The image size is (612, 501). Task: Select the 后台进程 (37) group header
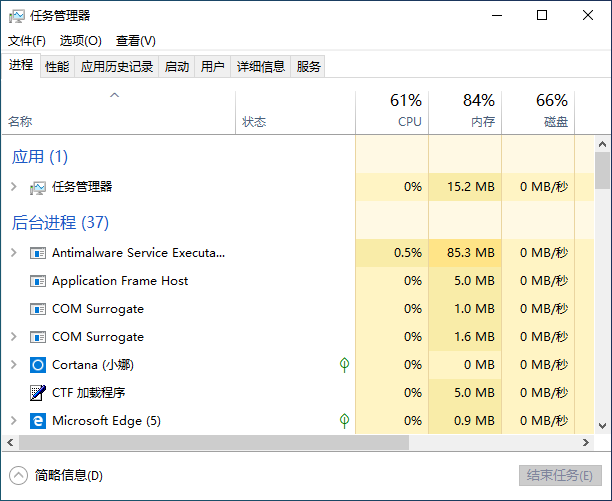pyautogui.click(x=60, y=223)
